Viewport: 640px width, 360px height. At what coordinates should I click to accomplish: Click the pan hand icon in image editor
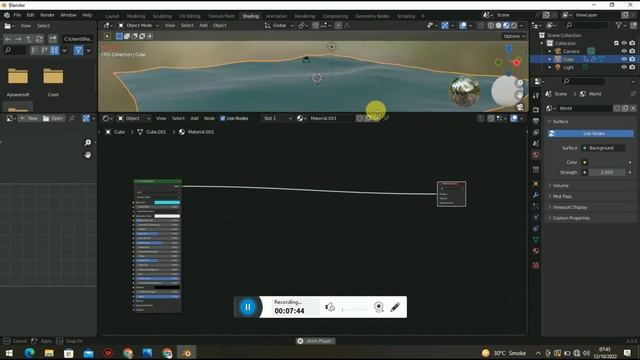(x=88, y=155)
